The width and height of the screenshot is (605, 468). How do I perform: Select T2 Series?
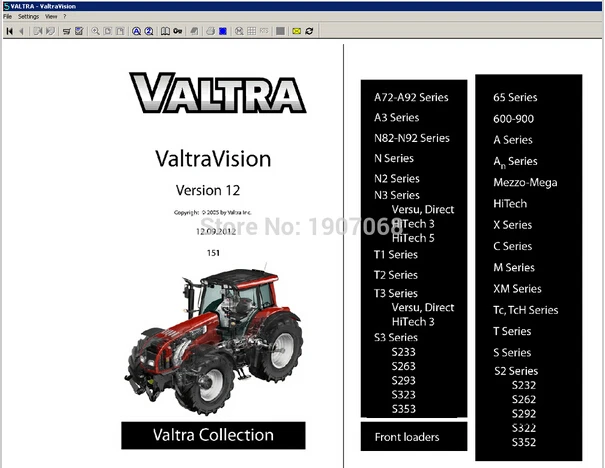[x=395, y=275]
